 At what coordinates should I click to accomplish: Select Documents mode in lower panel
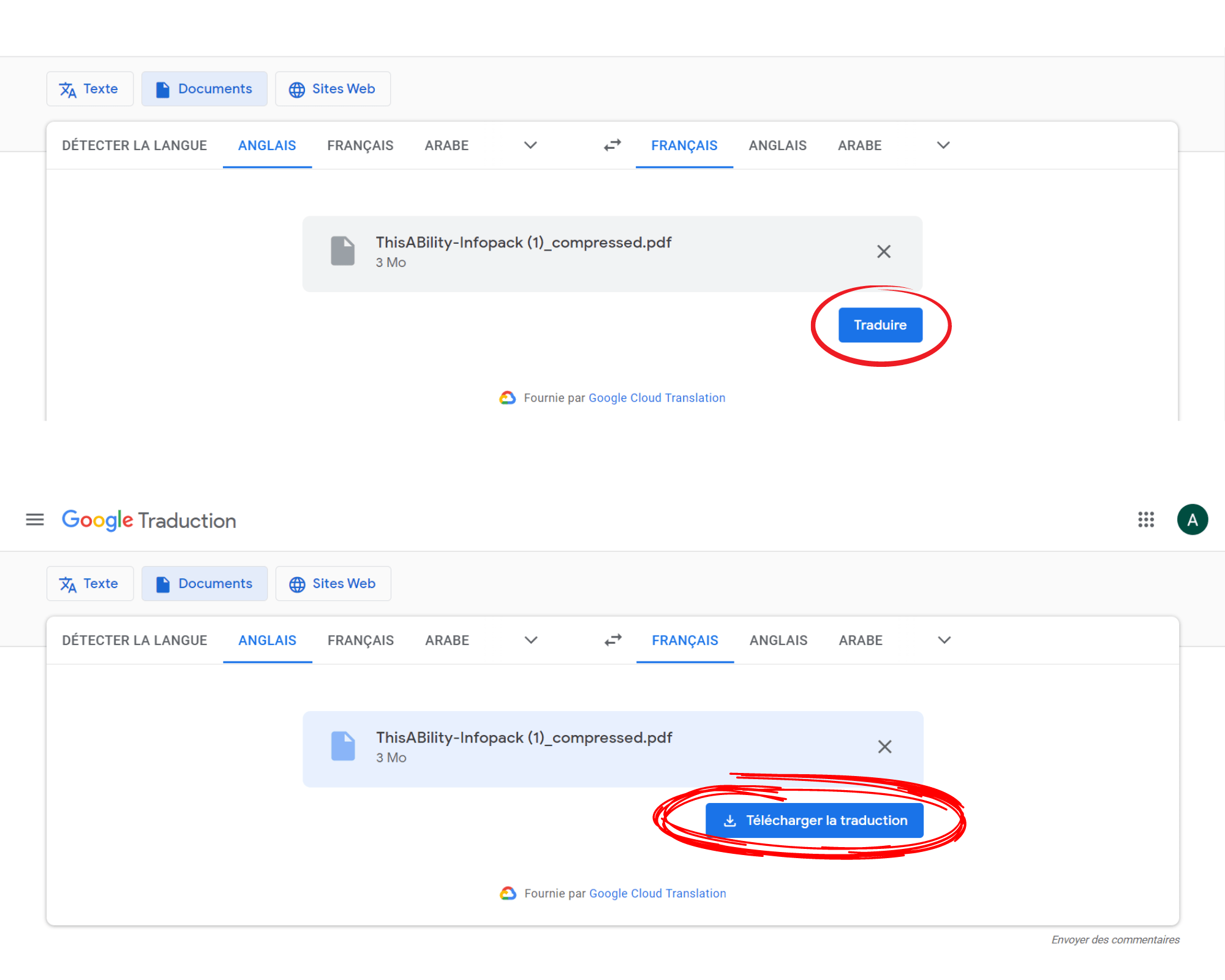click(x=204, y=584)
